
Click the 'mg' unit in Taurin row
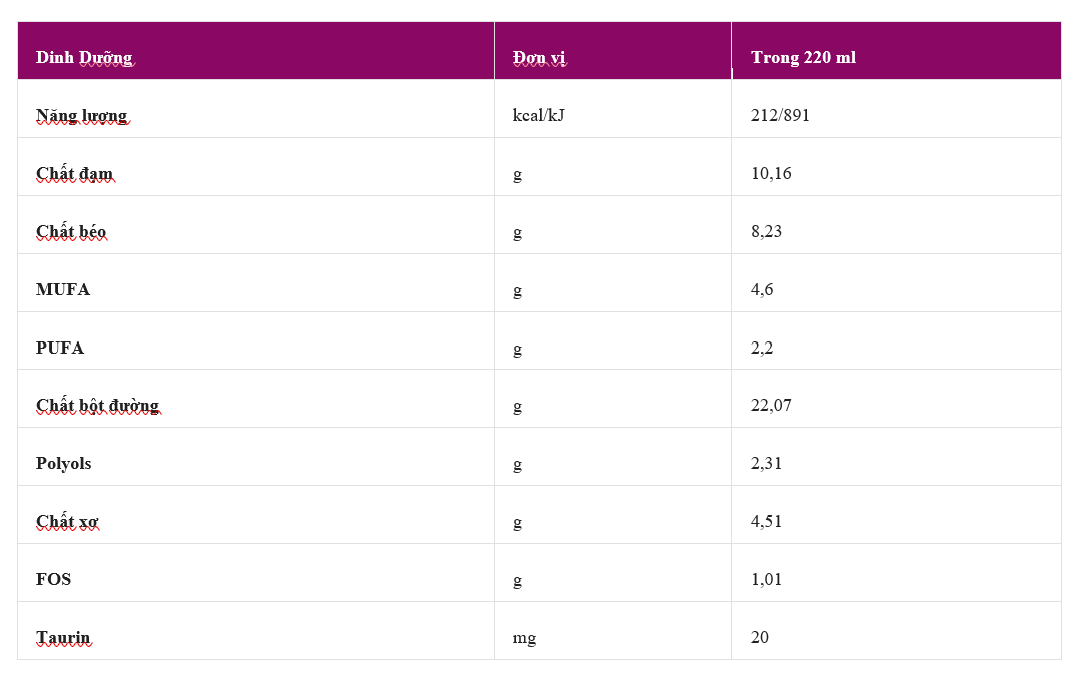pyautogui.click(x=524, y=637)
